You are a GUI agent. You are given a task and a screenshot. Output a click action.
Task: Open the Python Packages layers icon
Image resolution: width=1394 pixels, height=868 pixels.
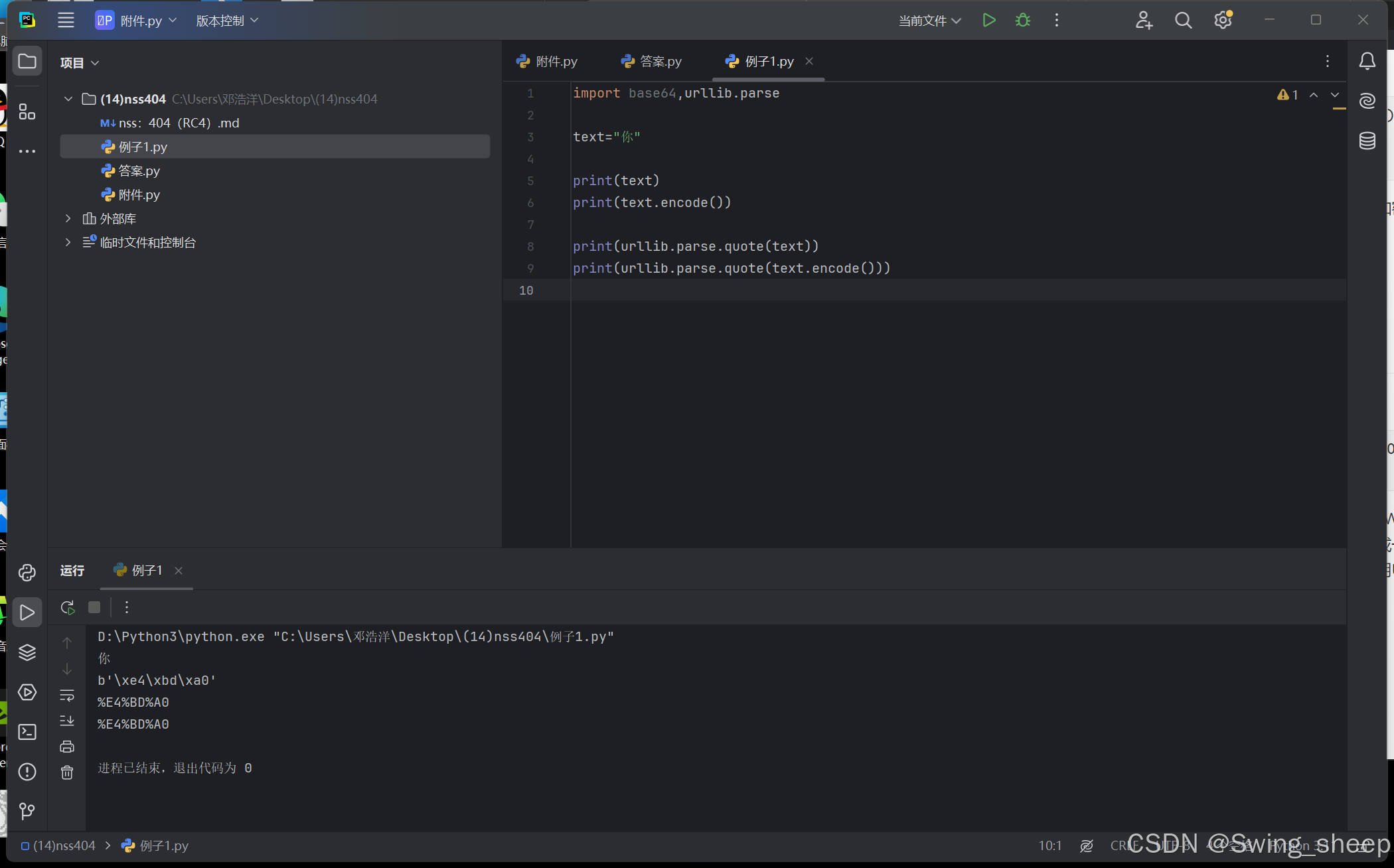(27, 652)
